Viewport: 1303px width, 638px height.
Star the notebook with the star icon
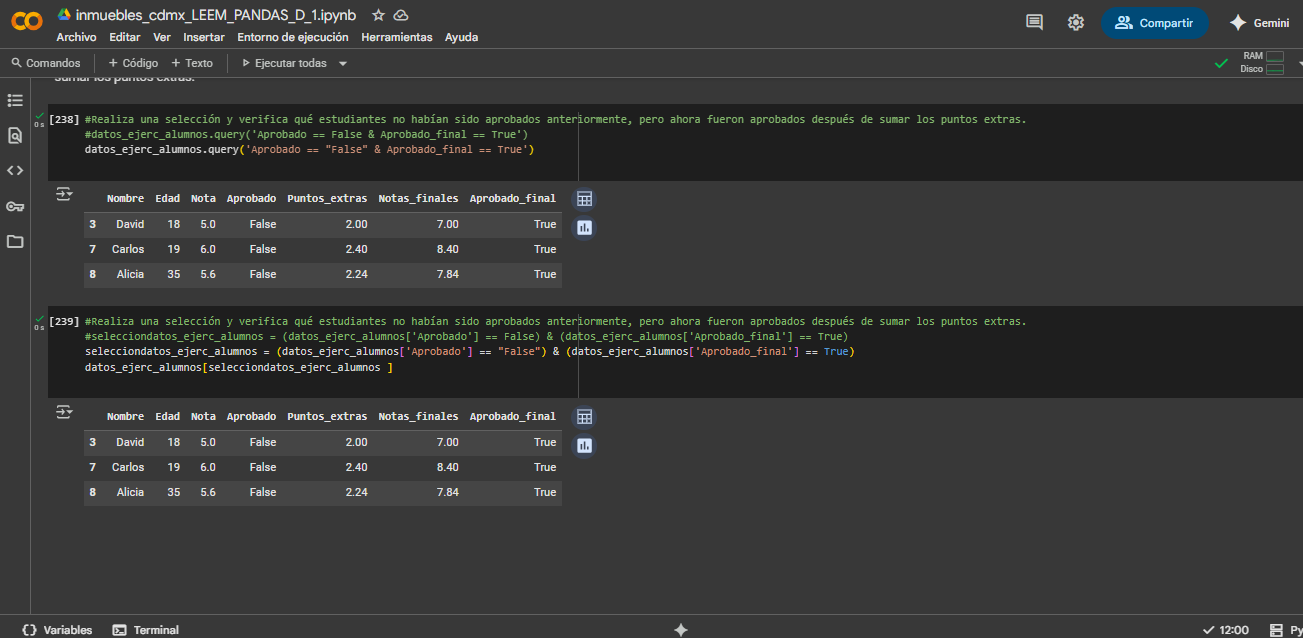(378, 15)
